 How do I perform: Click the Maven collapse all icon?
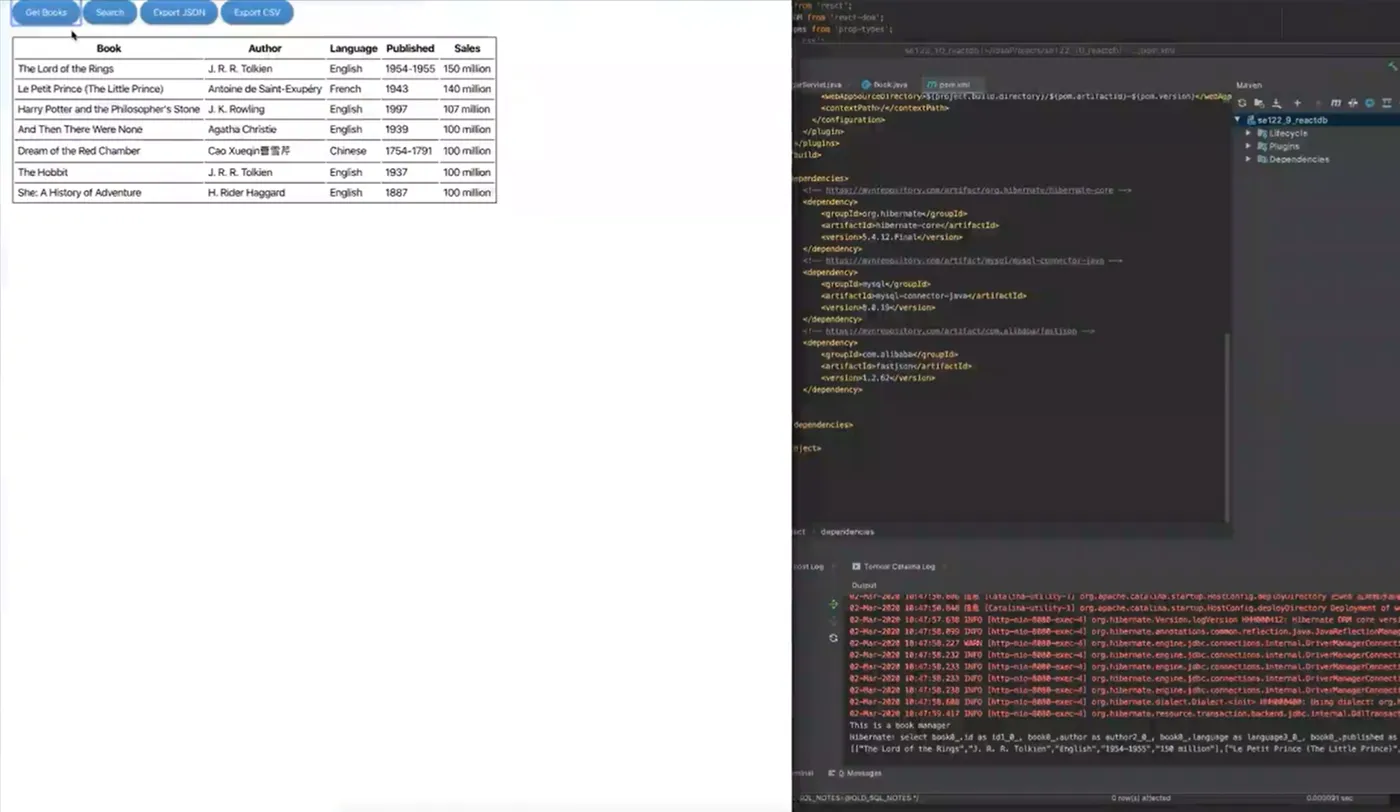coord(1386,103)
